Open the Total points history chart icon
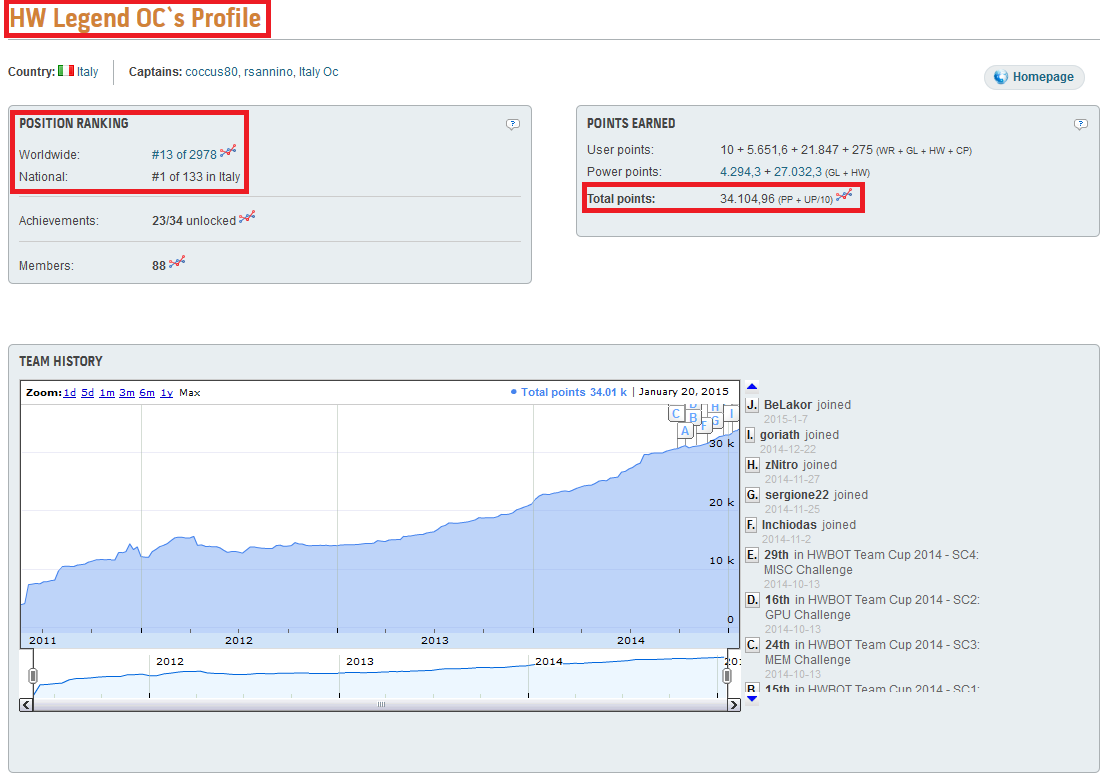 tap(844, 195)
